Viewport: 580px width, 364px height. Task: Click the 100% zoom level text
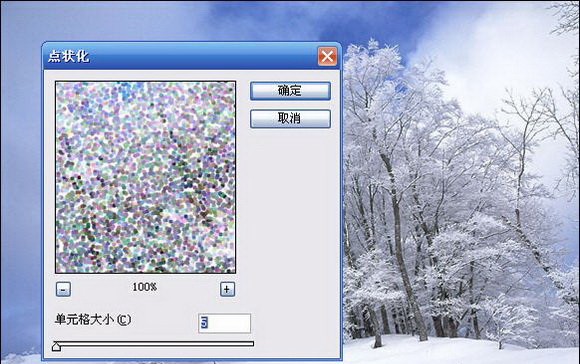pyautogui.click(x=145, y=287)
